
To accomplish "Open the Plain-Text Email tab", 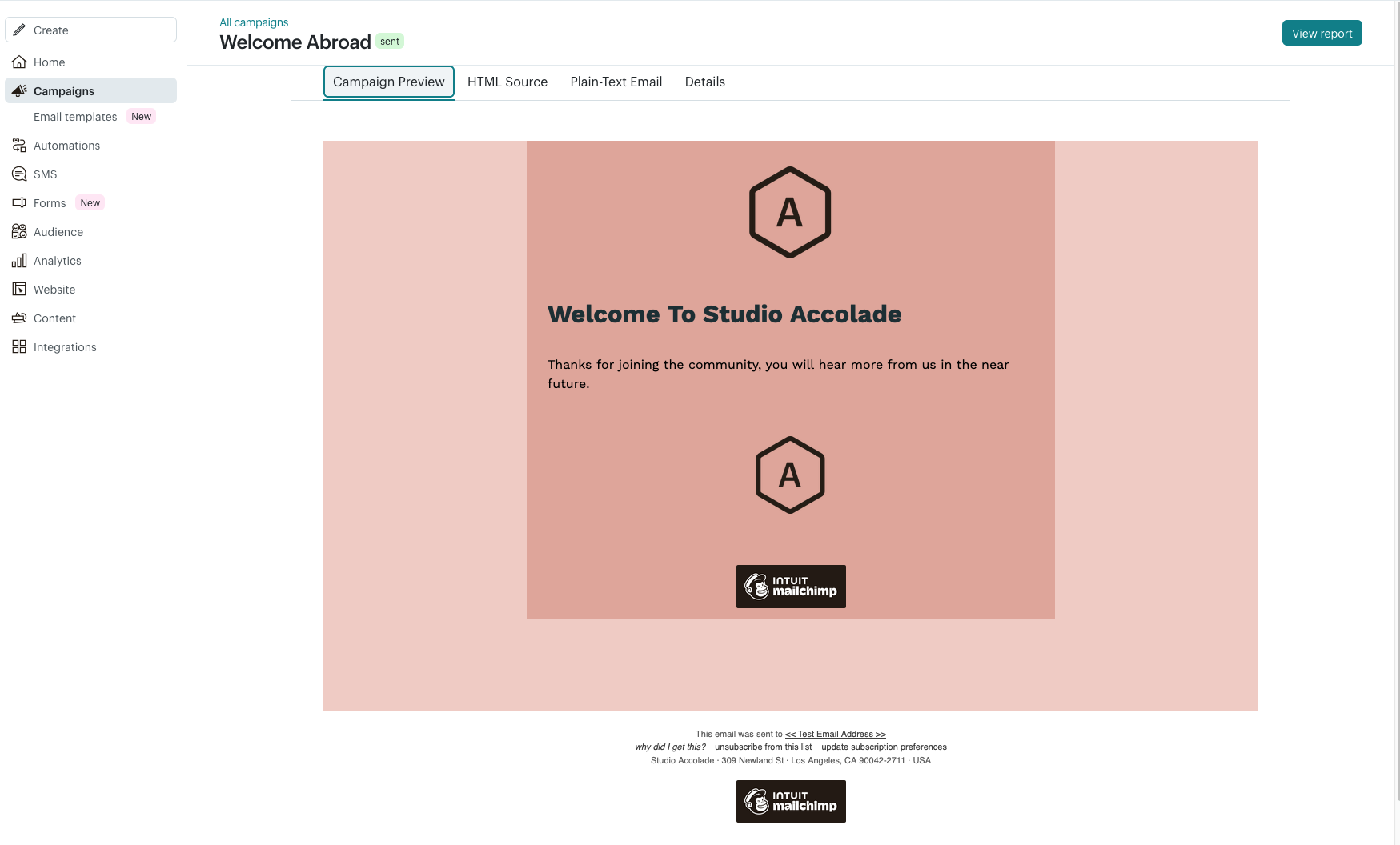I will (x=616, y=82).
